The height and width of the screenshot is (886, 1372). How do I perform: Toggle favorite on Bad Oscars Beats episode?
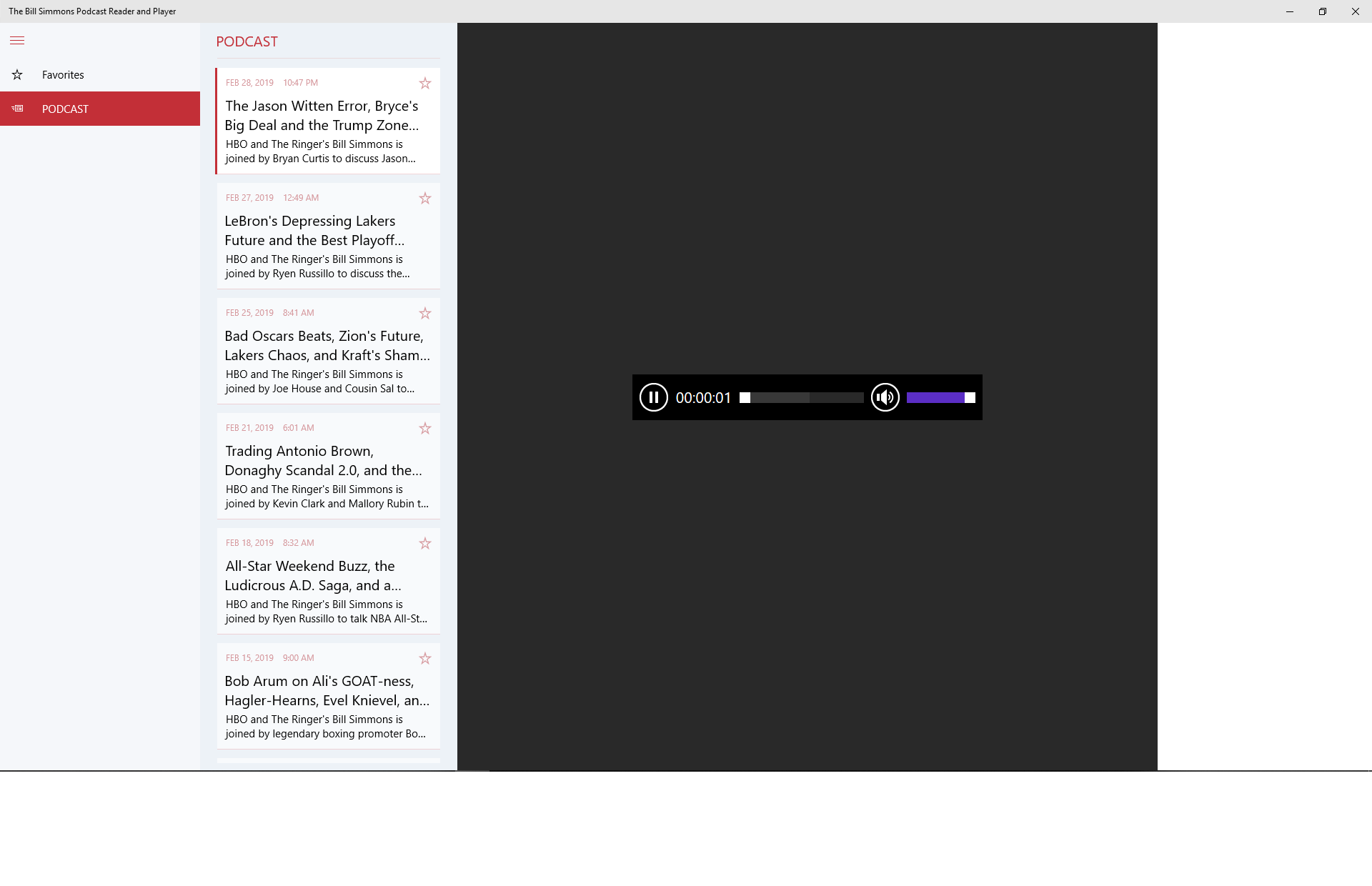coord(425,314)
